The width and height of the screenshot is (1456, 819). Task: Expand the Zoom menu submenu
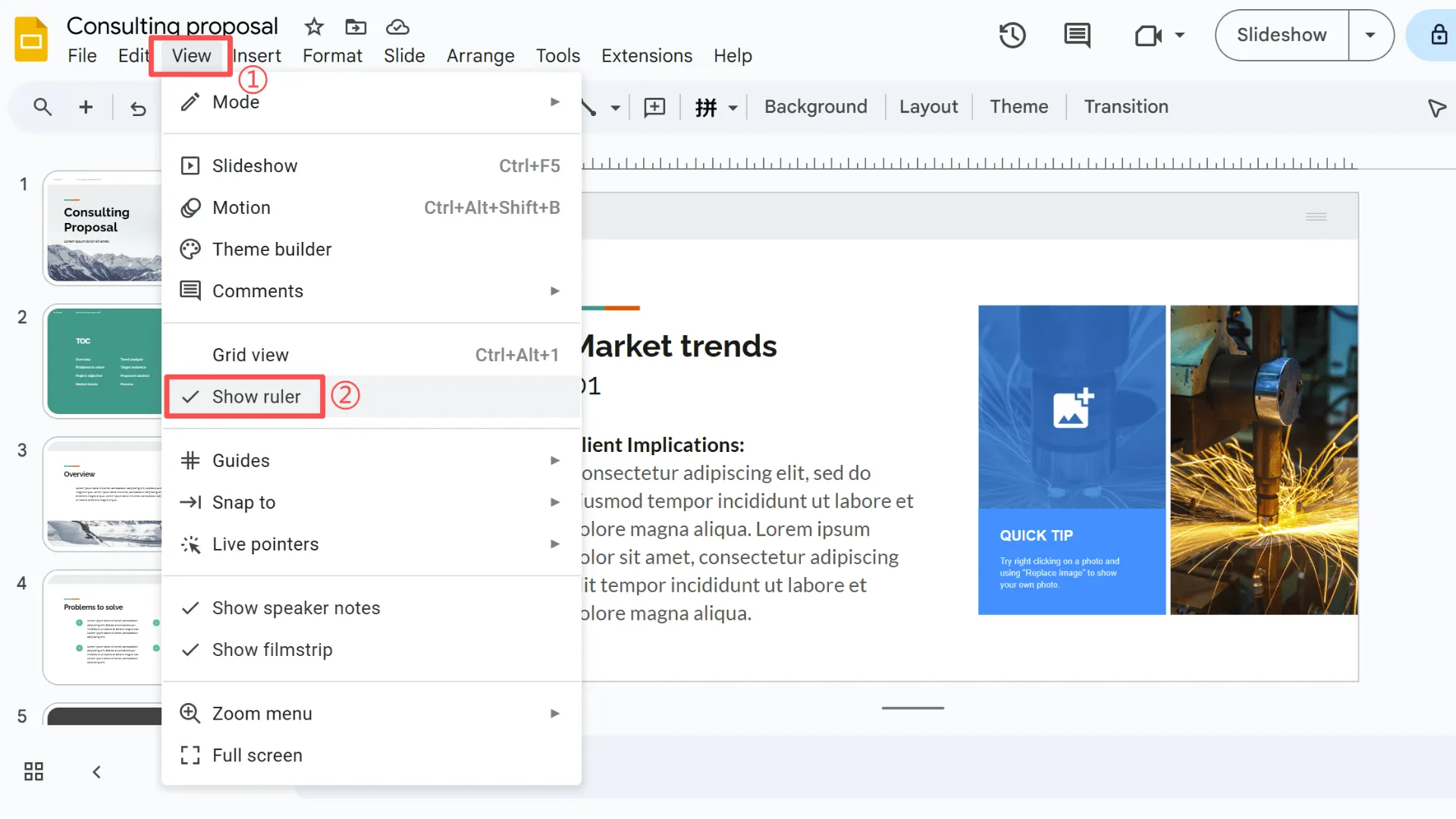point(372,713)
